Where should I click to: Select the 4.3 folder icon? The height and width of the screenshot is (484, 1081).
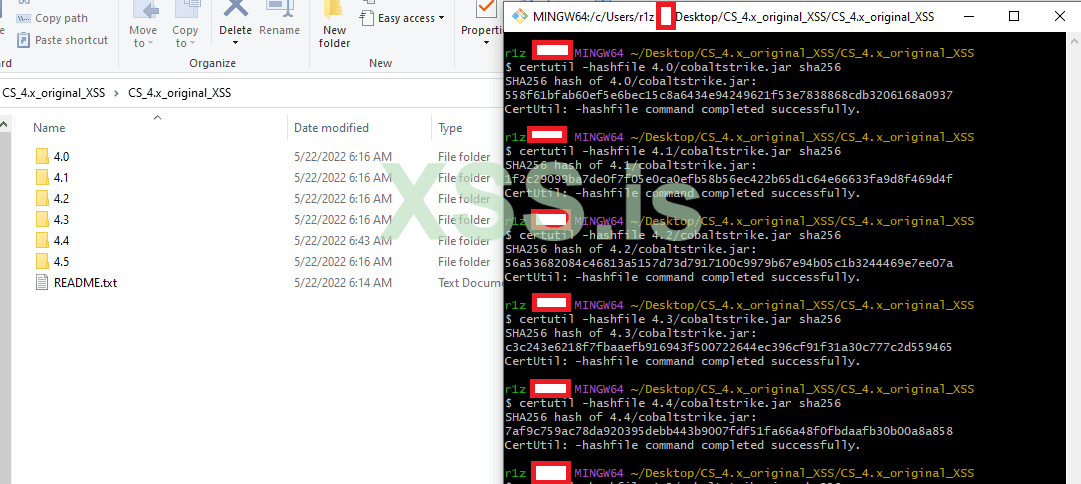click(43, 220)
